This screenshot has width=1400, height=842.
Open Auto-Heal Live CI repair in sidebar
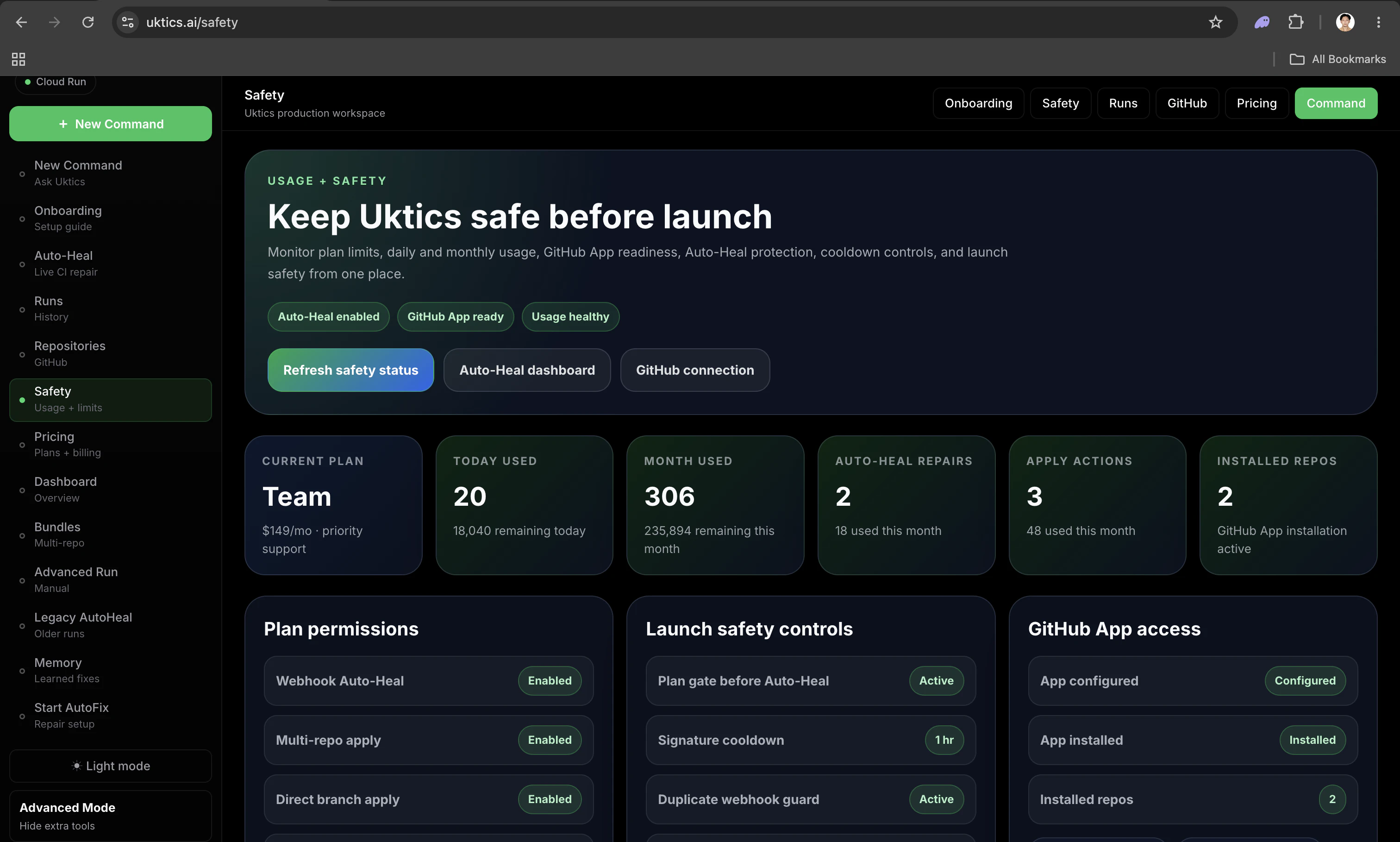111,264
